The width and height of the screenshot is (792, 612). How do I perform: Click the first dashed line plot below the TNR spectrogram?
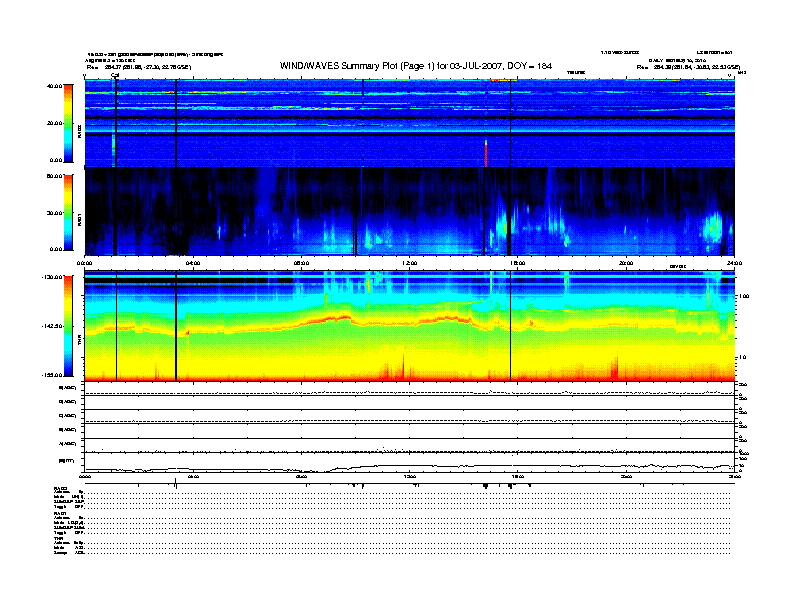click(409, 389)
